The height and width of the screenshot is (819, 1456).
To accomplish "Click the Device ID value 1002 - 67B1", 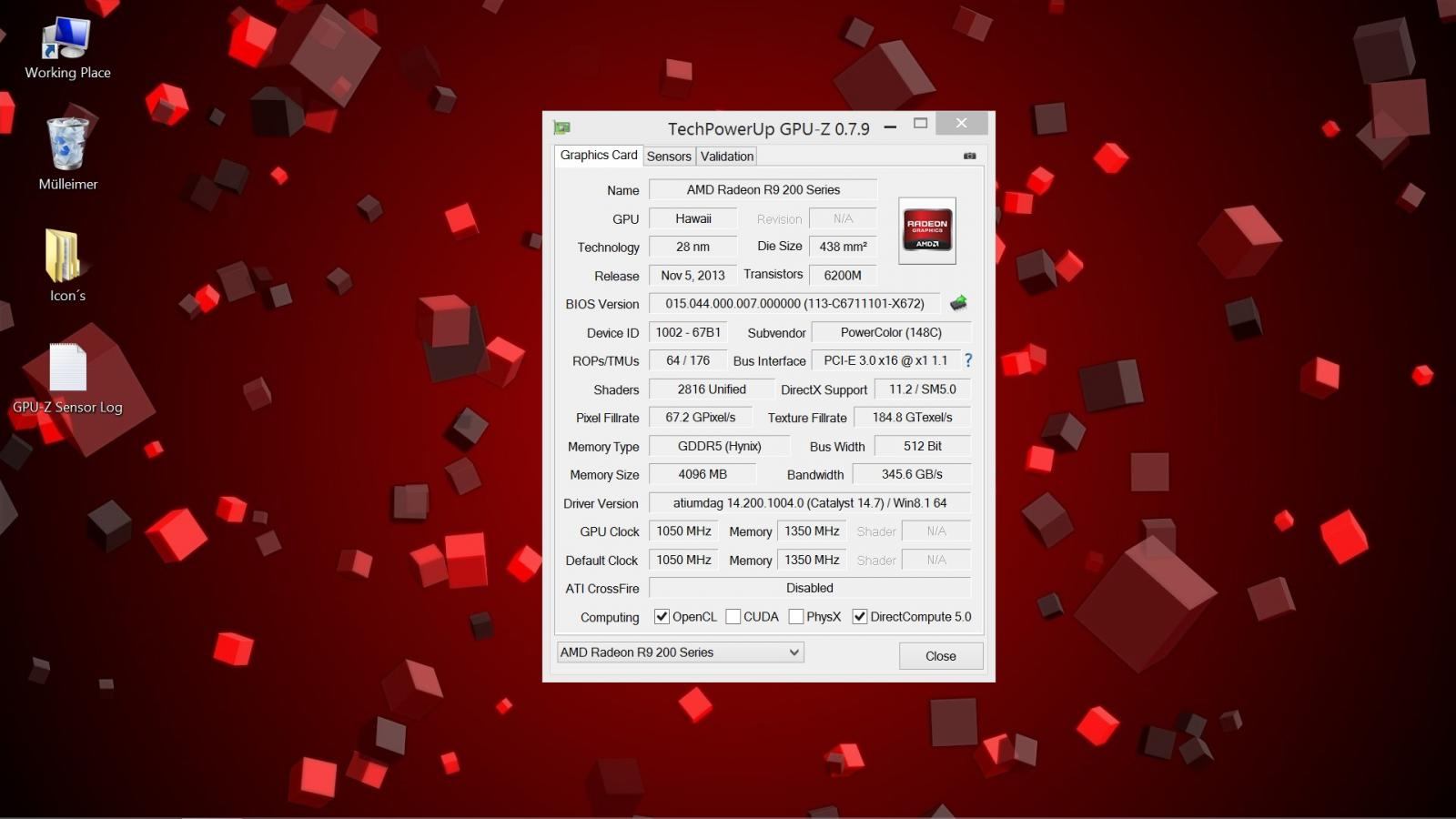I will pos(688,333).
